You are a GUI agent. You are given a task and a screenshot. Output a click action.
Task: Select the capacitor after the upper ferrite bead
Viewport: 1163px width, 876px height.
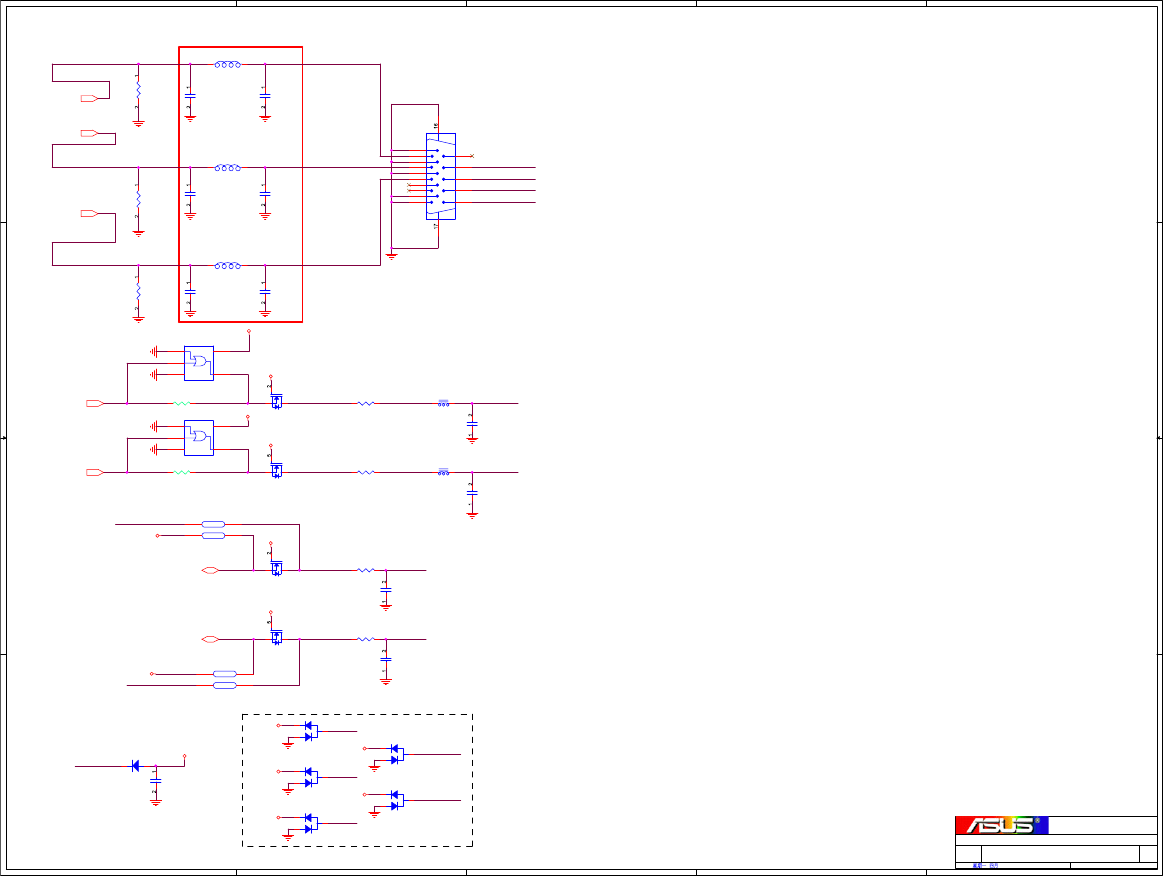472,424
